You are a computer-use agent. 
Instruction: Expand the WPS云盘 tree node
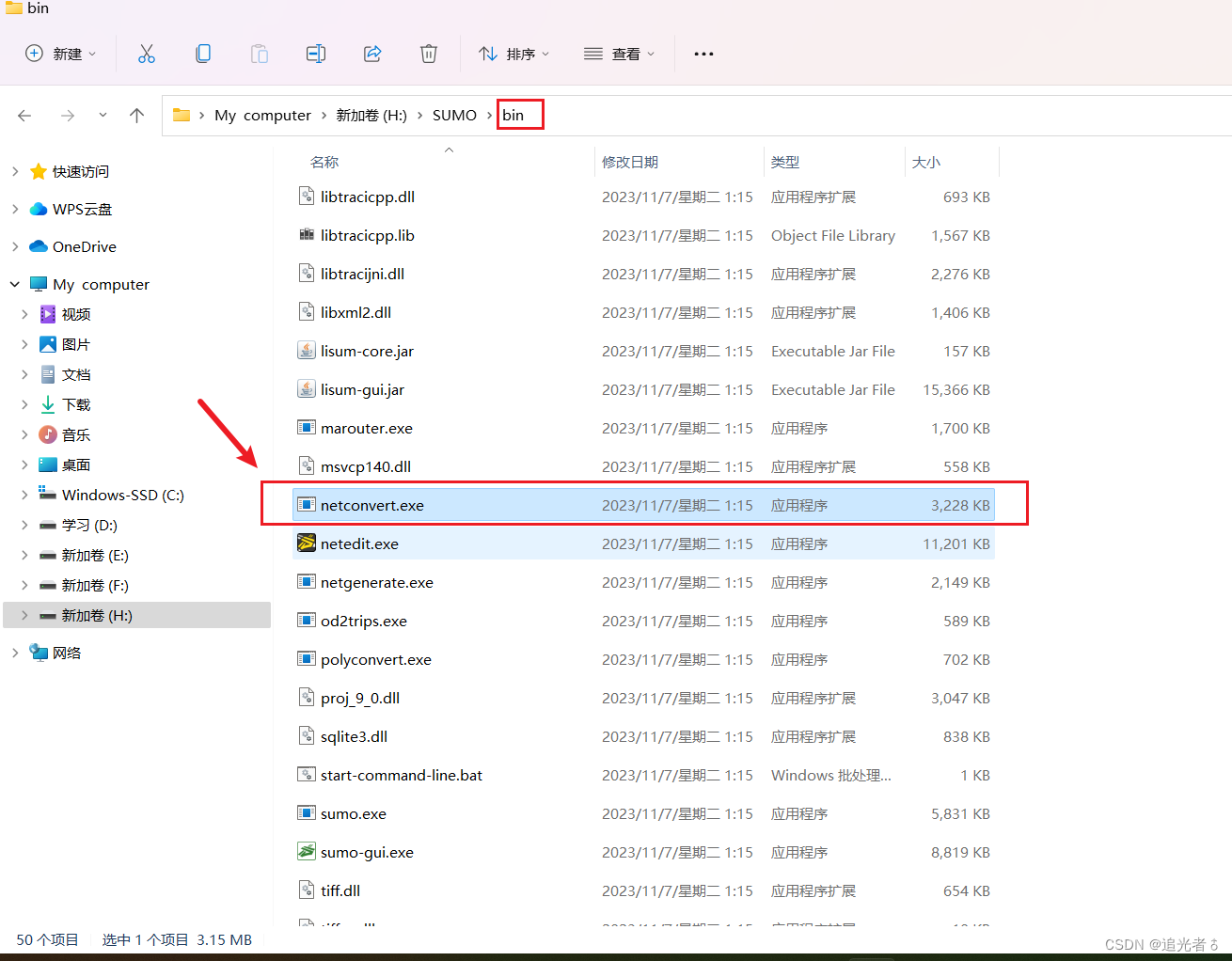click(15, 209)
